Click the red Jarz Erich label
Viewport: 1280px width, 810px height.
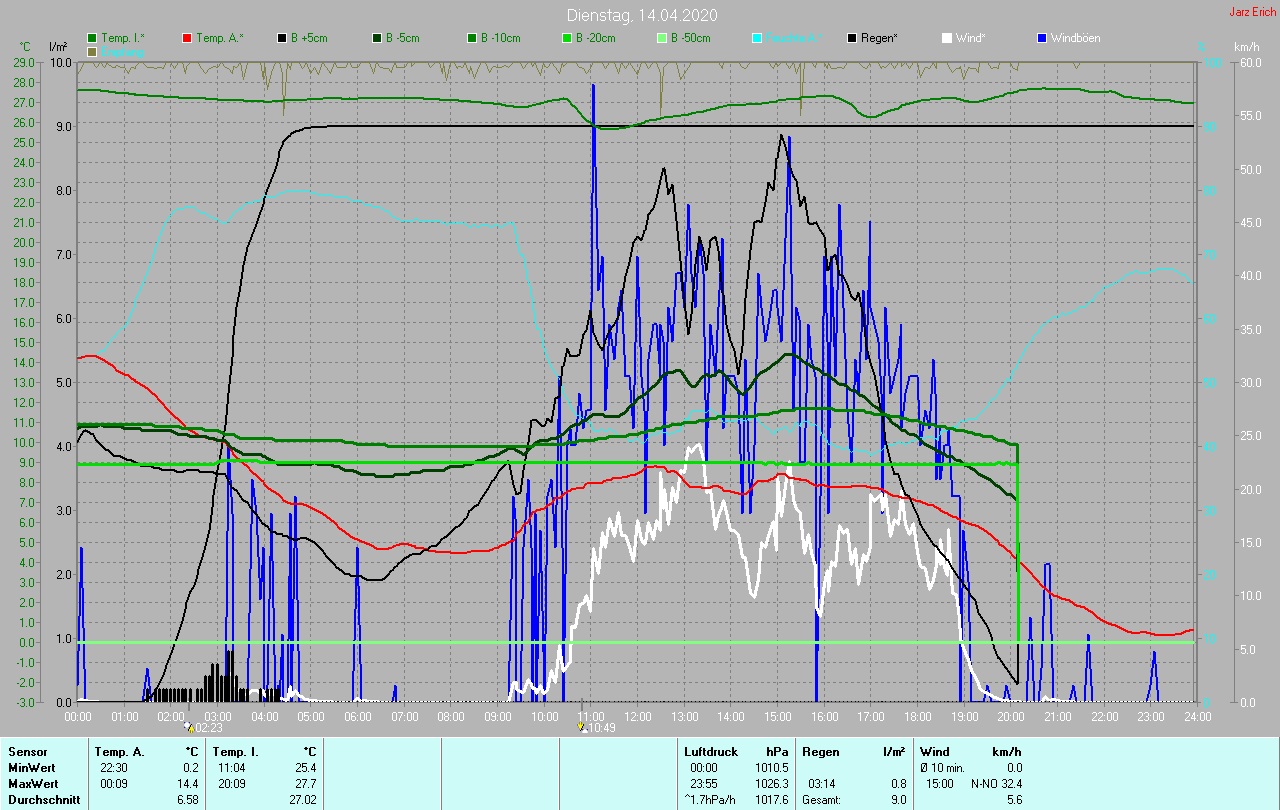click(1252, 12)
